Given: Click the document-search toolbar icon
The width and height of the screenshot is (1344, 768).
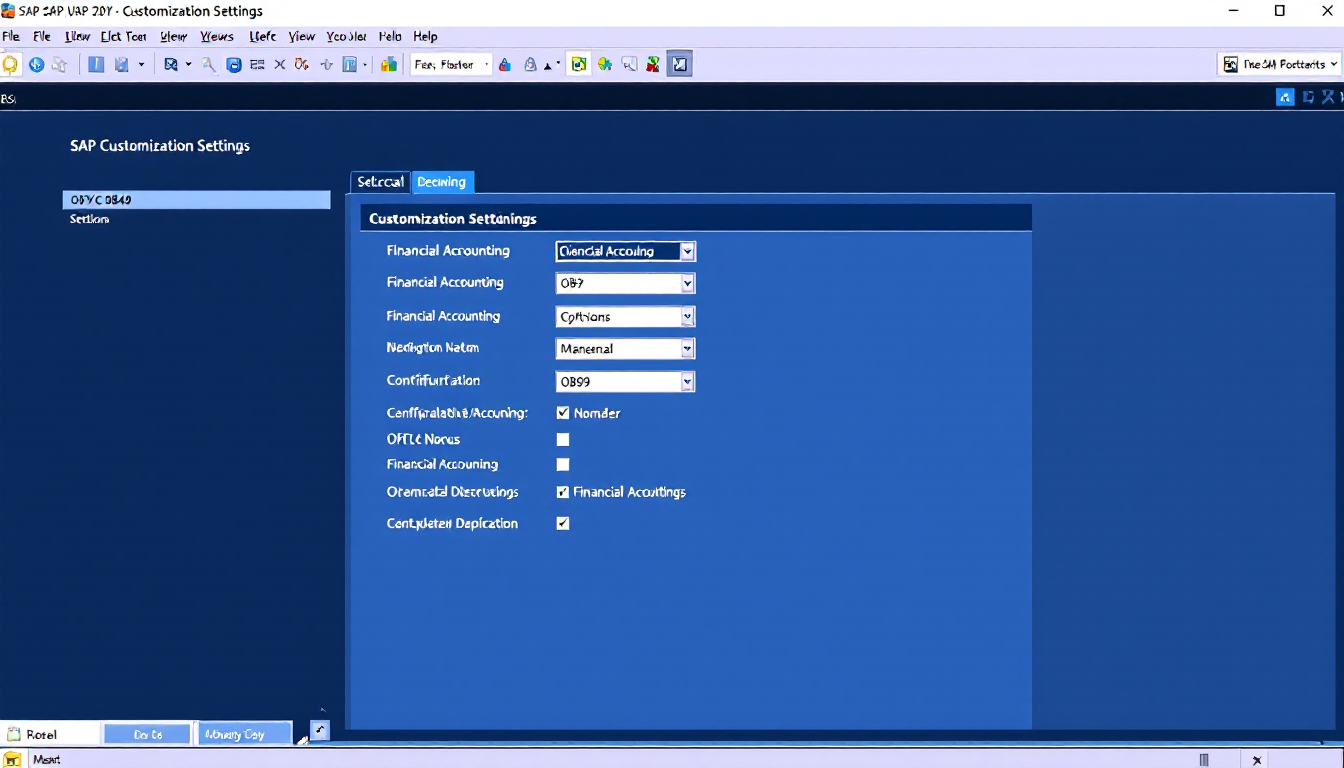Looking at the screenshot, I should [170, 65].
